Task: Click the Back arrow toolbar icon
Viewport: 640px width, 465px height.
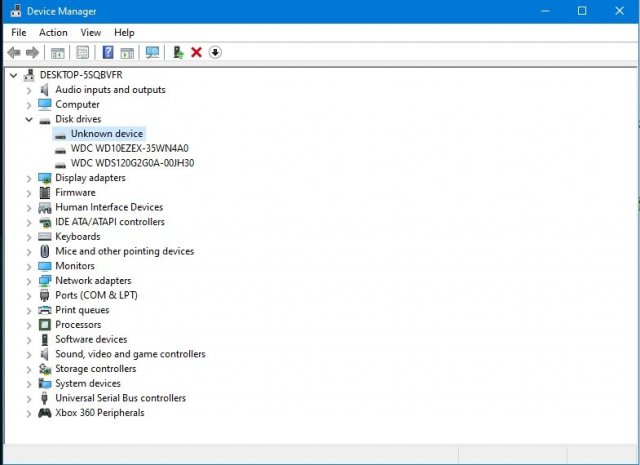Action: click(x=13, y=52)
